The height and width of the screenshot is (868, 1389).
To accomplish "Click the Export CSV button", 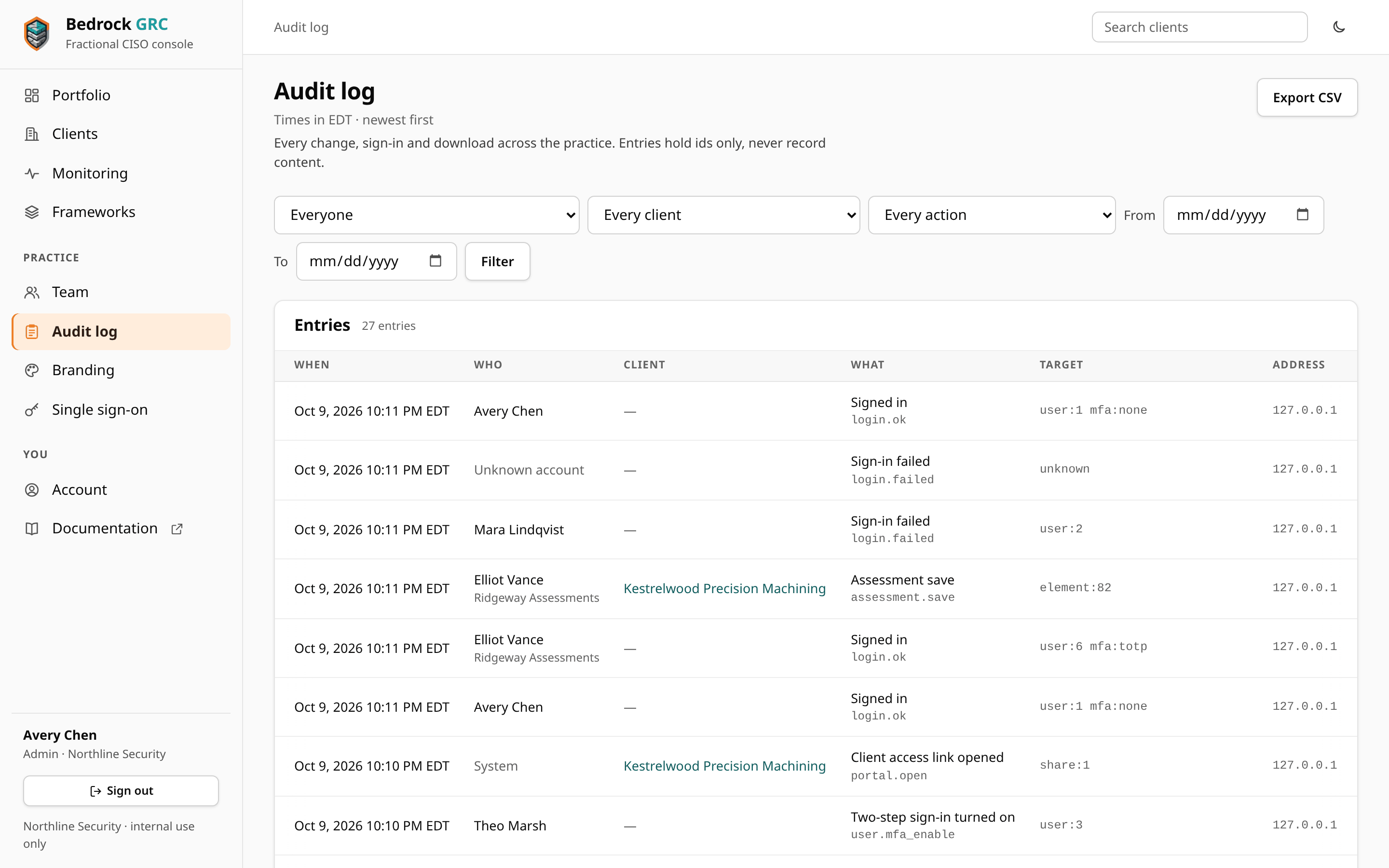I will point(1307,97).
